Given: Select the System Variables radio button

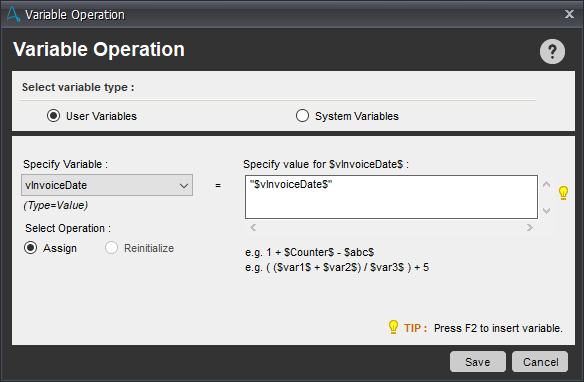Looking at the screenshot, I should 302,116.
